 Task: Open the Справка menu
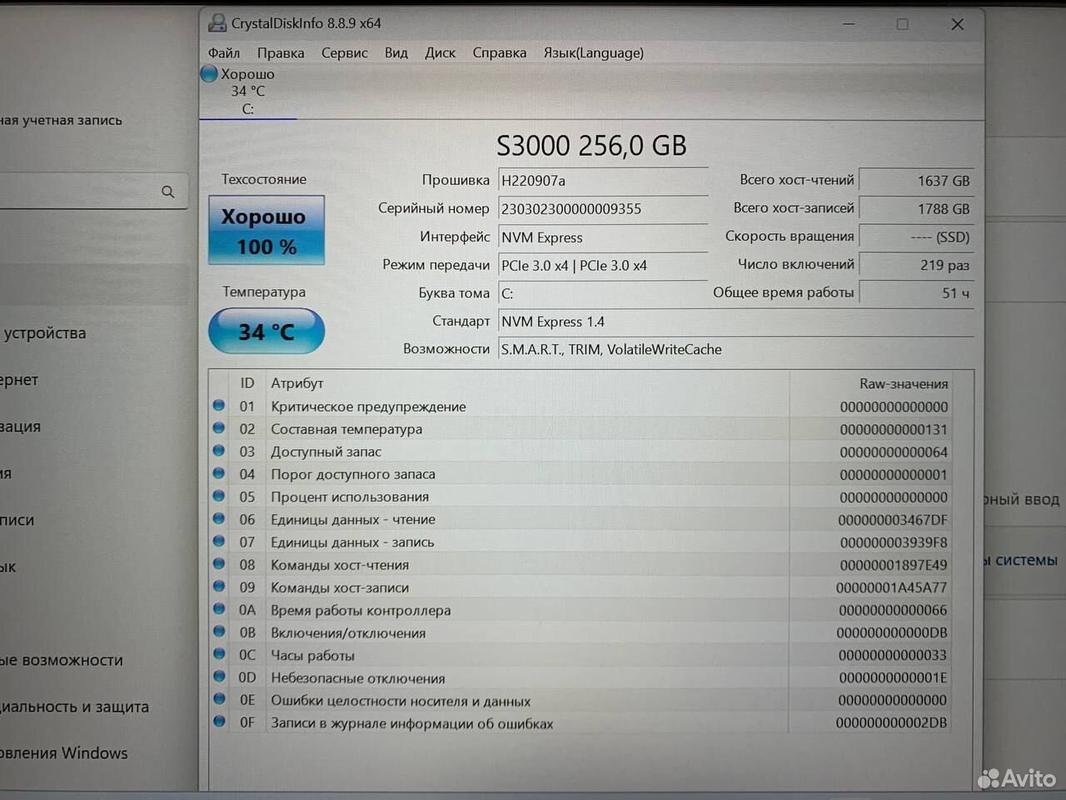coord(499,53)
